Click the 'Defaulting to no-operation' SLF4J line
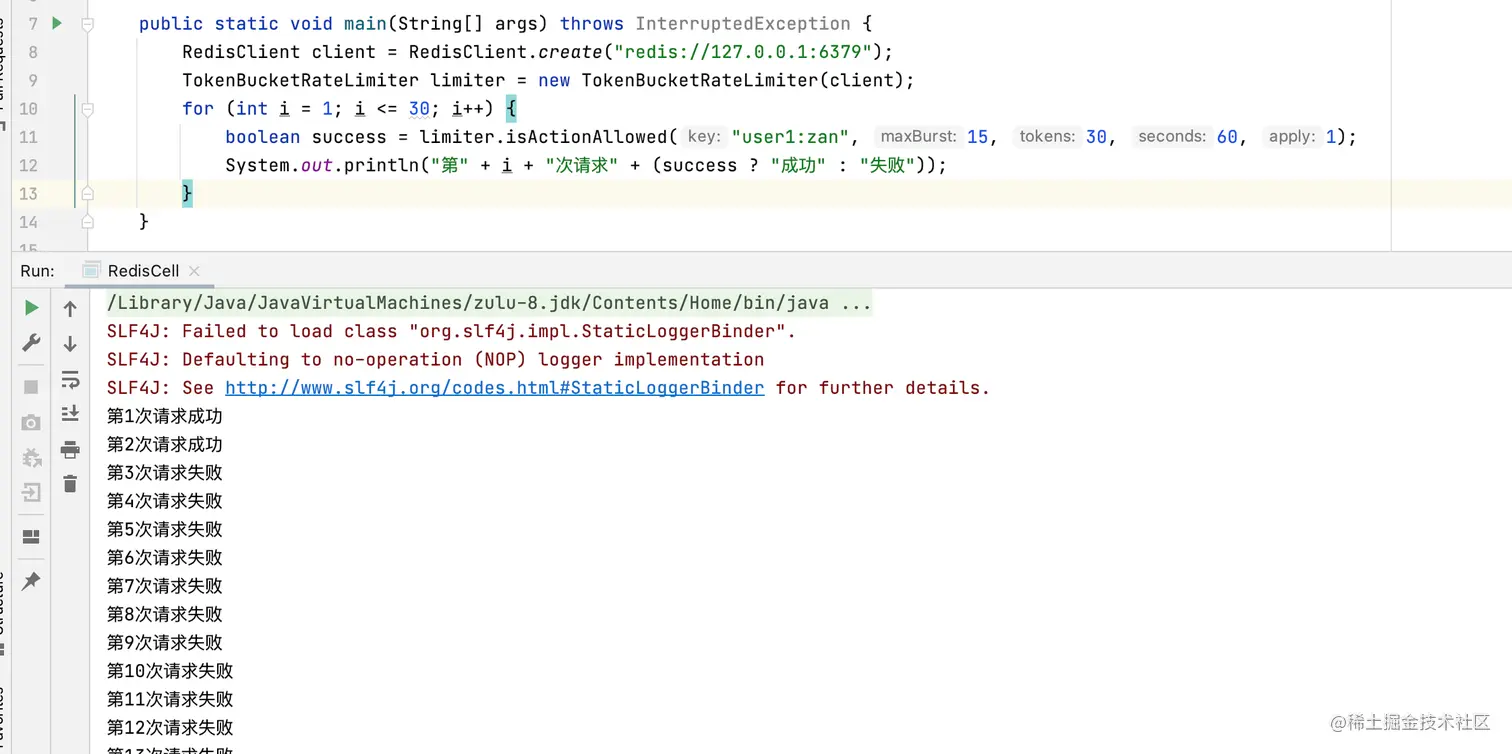1512x754 pixels. pos(435,360)
